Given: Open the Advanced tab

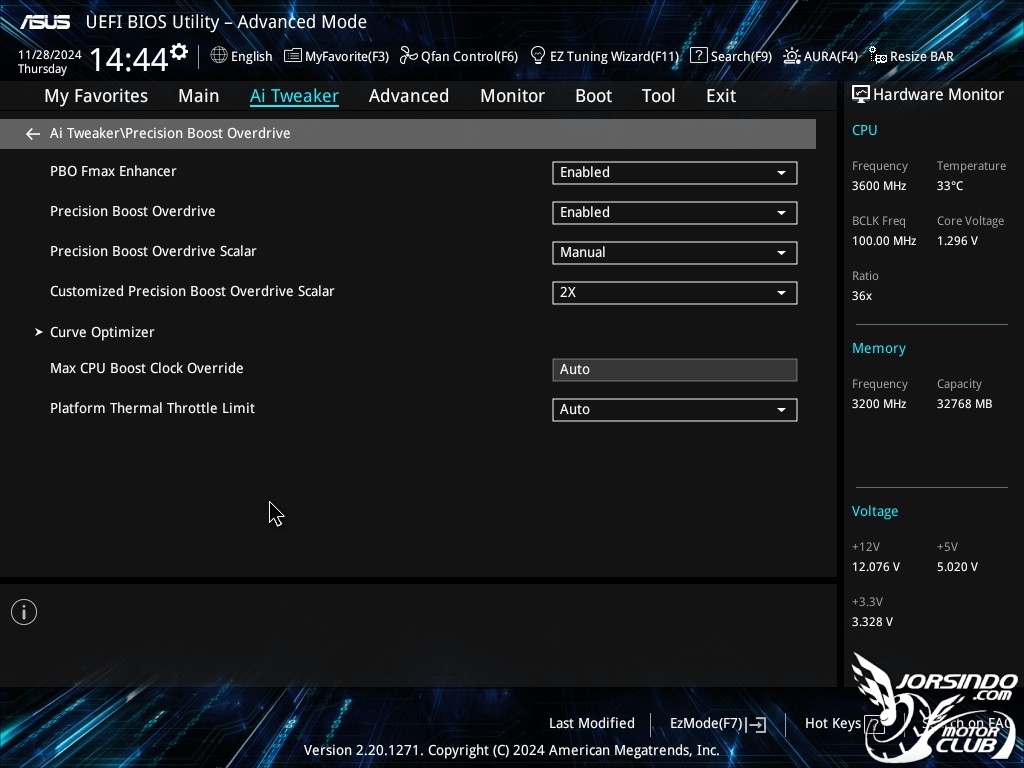Looking at the screenshot, I should click(x=409, y=96).
